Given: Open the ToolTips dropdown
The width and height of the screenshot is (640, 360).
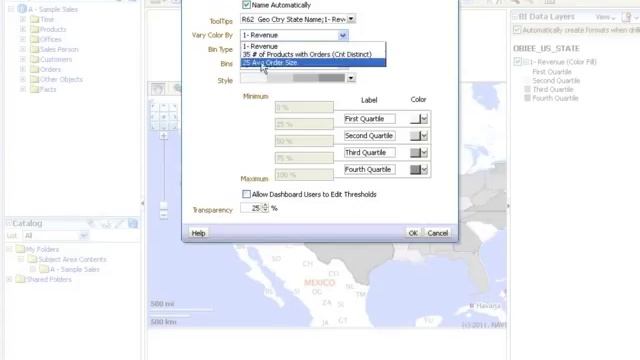Looking at the screenshot, I should click(x=351, y=19).
